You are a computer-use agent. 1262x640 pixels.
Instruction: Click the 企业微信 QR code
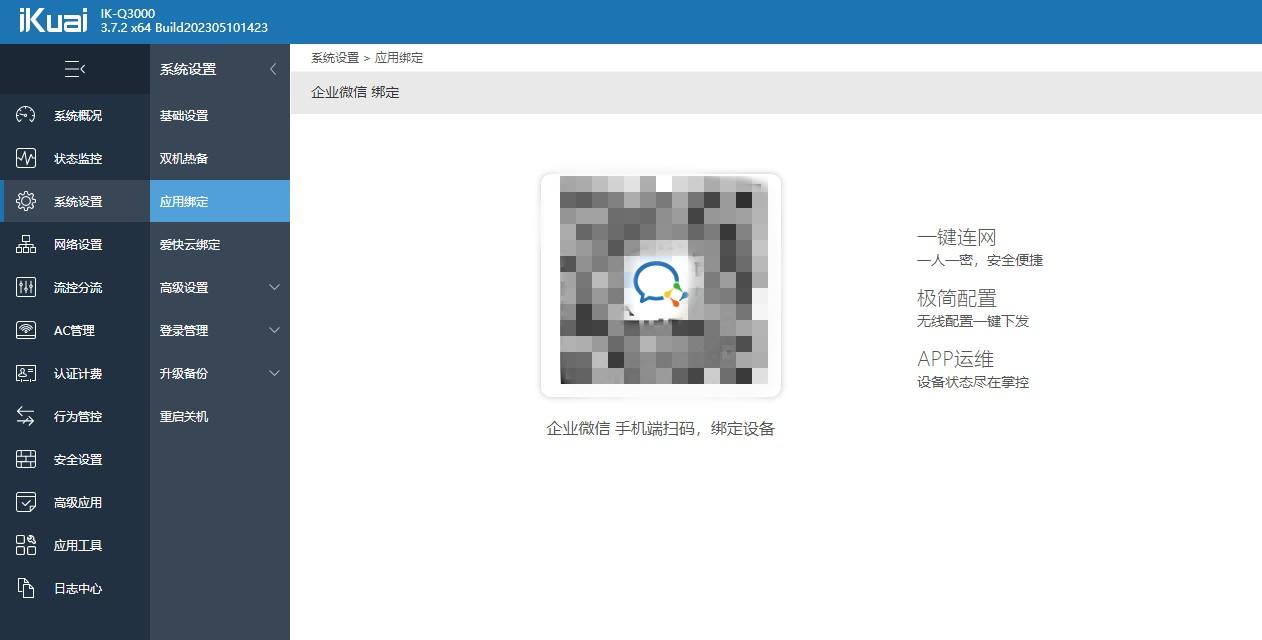660,283
